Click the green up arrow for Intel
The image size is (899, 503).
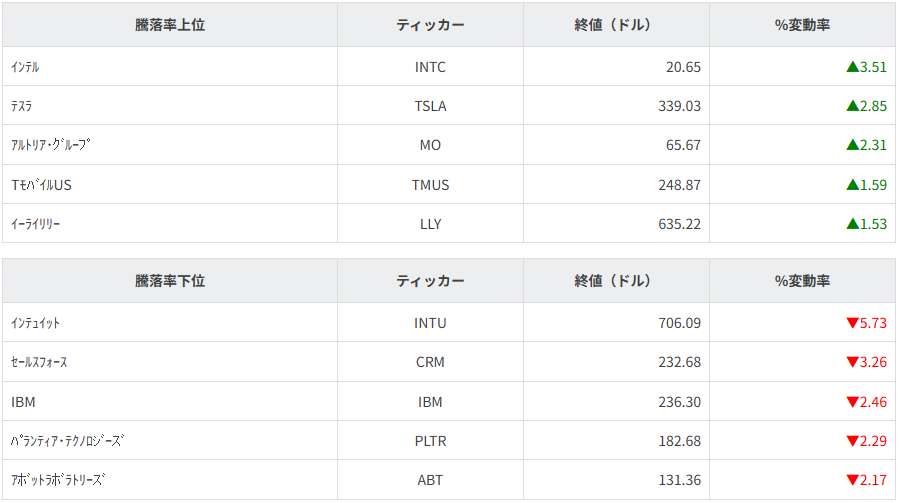pos(852,67)
